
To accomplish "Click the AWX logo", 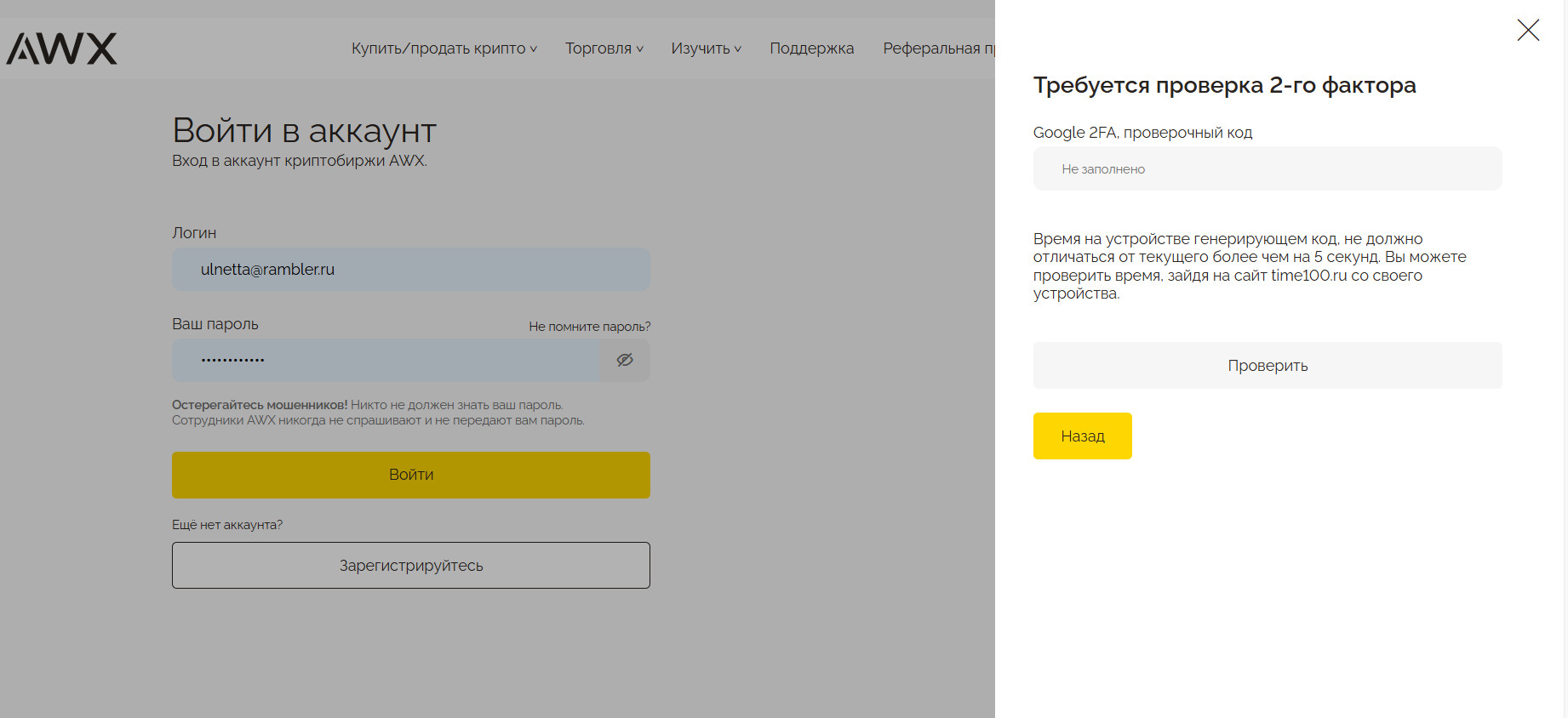I will 61,48.
